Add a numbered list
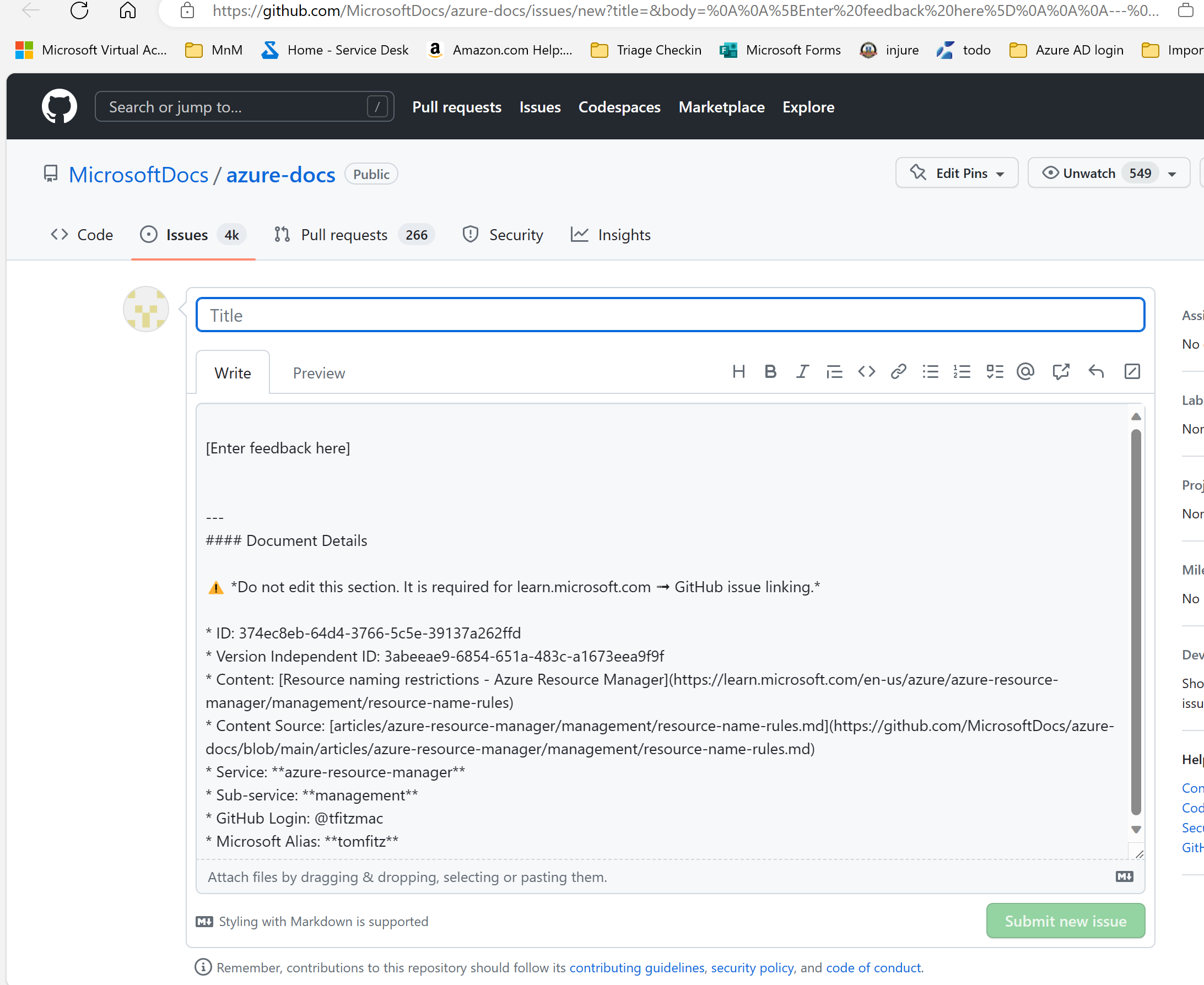This screenshot has height=985, width=1204. (962, 372)
